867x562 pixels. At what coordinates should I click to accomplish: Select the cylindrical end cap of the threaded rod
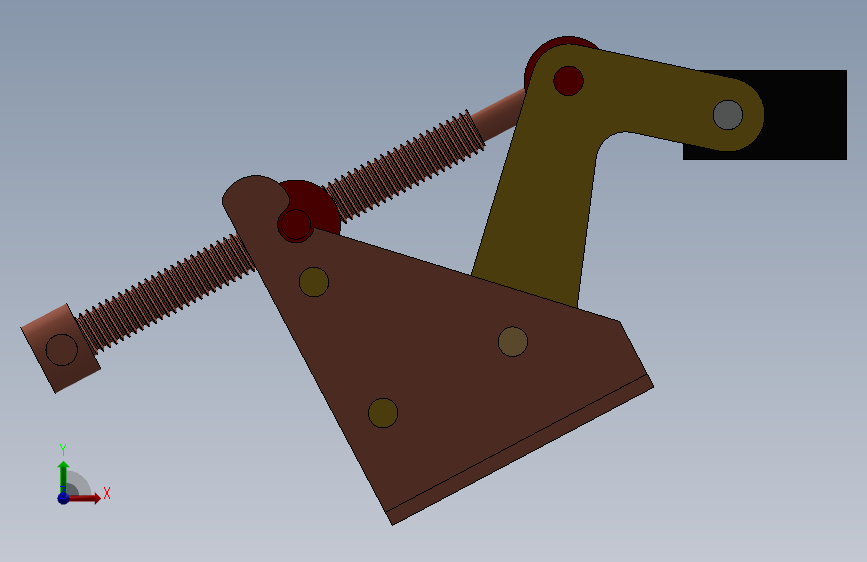61,348
